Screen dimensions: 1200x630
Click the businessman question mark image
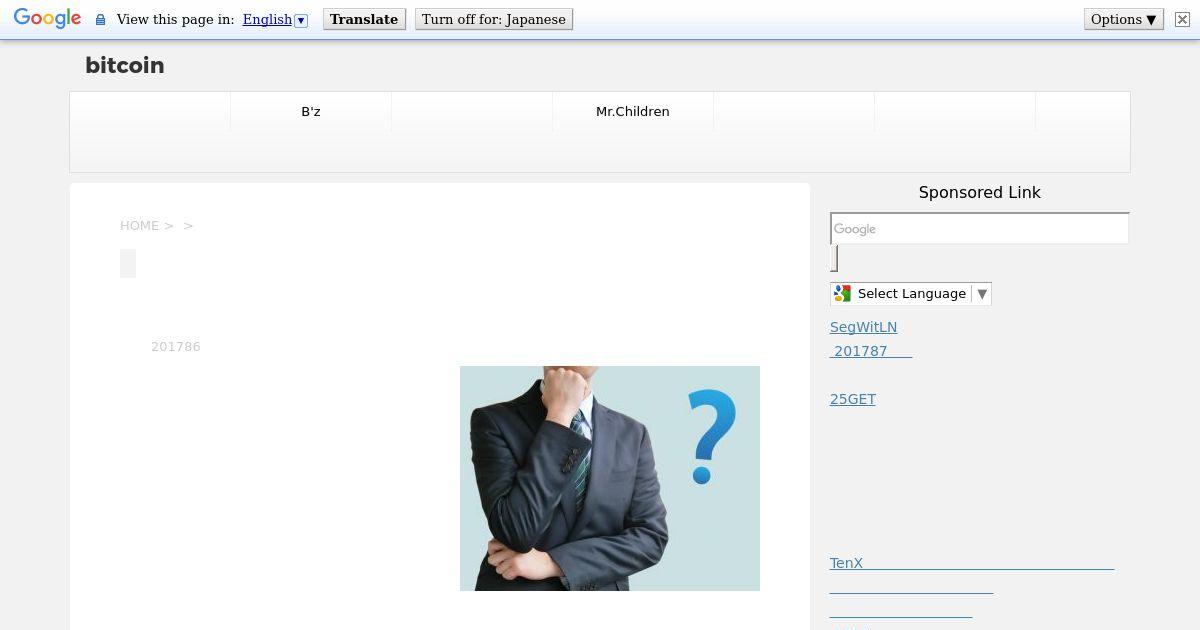pyautogui.click(x=610, y=478)
